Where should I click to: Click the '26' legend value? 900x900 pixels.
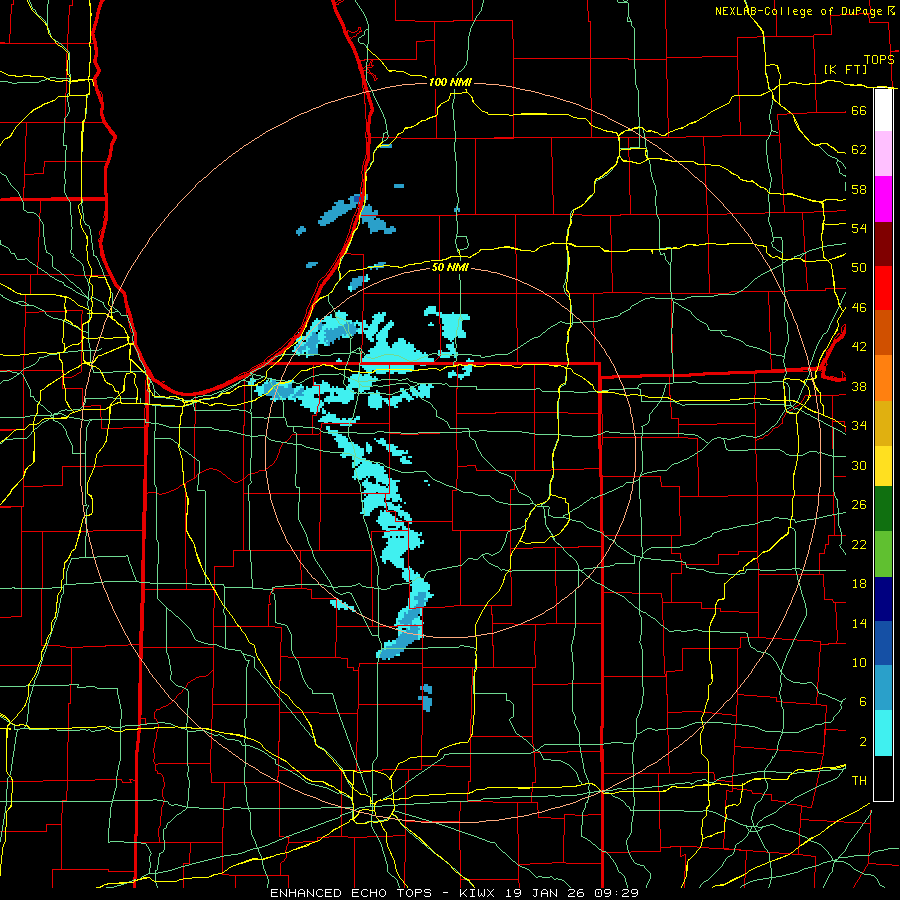pyautogui.click(x=859, y=505)
